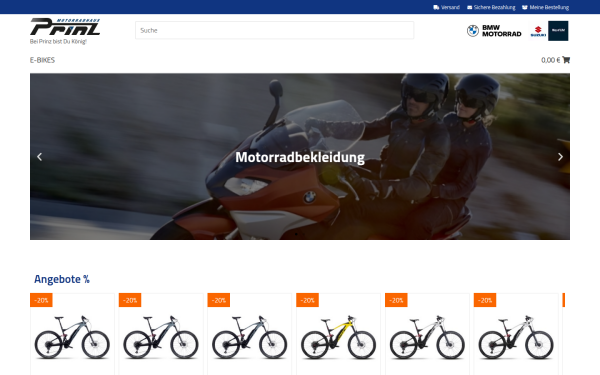This screenshot has height=375, width=600.
Task: Click the Motorradhaus Prinz logo
Action: click(x=65, y=27)
